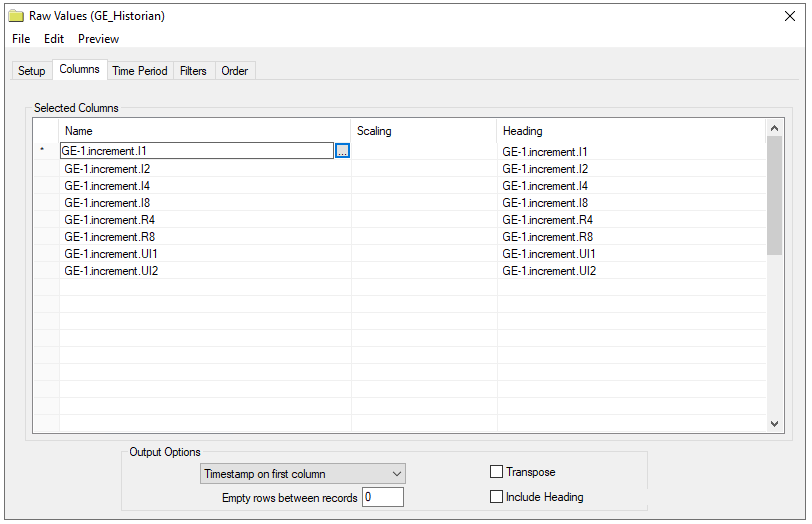Click the GE-1.increment.I2 heading cell
Screen dimensions: 812x524
(631, 169)
